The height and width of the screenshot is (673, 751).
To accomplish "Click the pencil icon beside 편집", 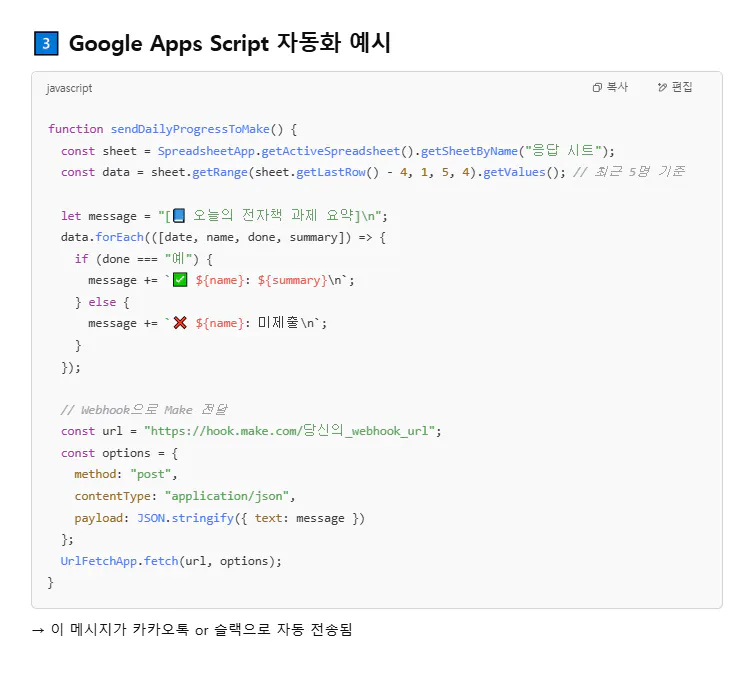I will (x=662, y=88).
